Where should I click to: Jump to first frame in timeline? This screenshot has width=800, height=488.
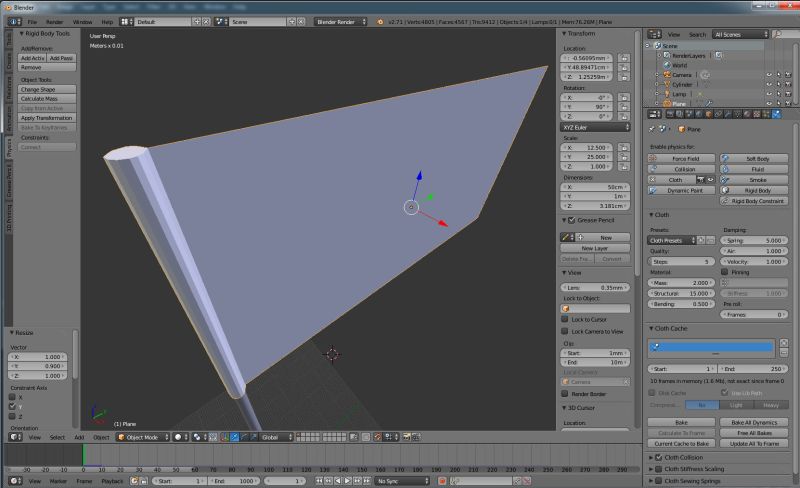coord(319,481)
